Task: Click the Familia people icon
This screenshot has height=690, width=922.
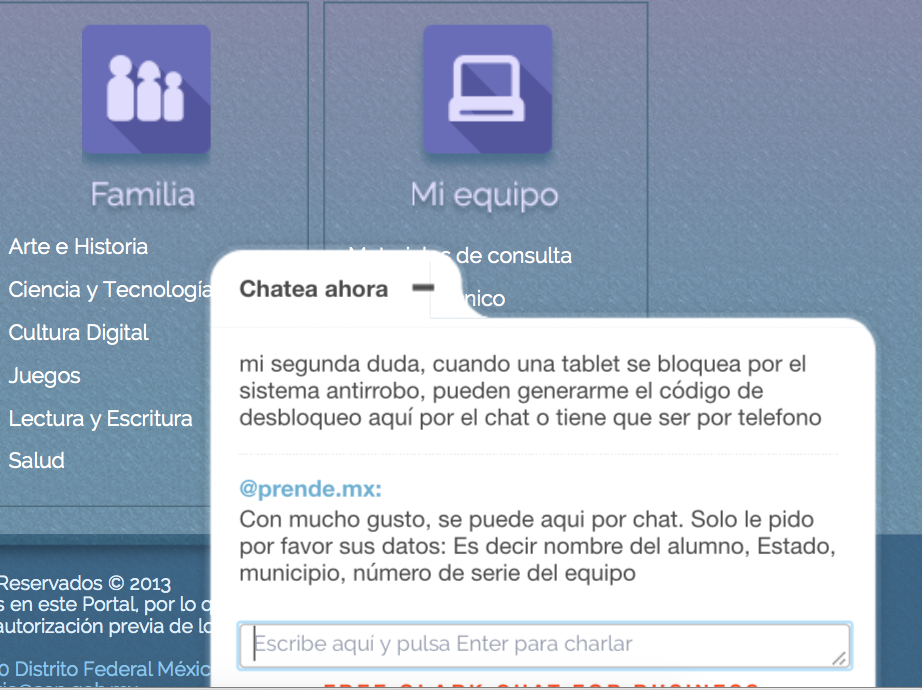Action: [x=146, y=89]
